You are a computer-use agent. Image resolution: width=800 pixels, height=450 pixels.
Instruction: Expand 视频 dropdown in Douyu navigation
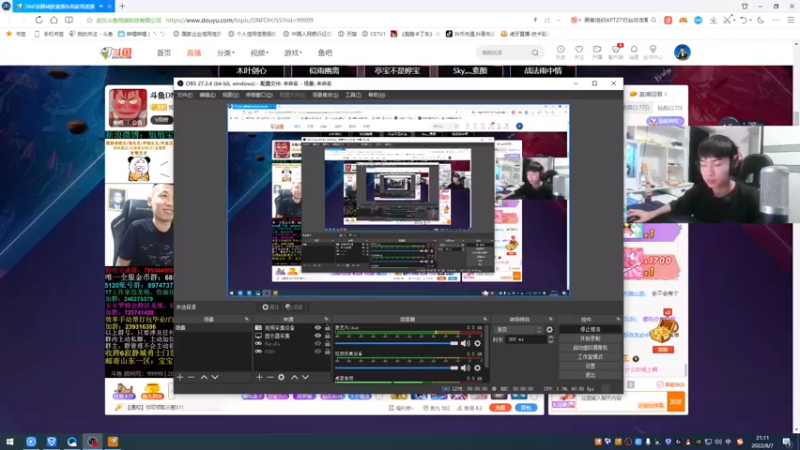point(259,53)
